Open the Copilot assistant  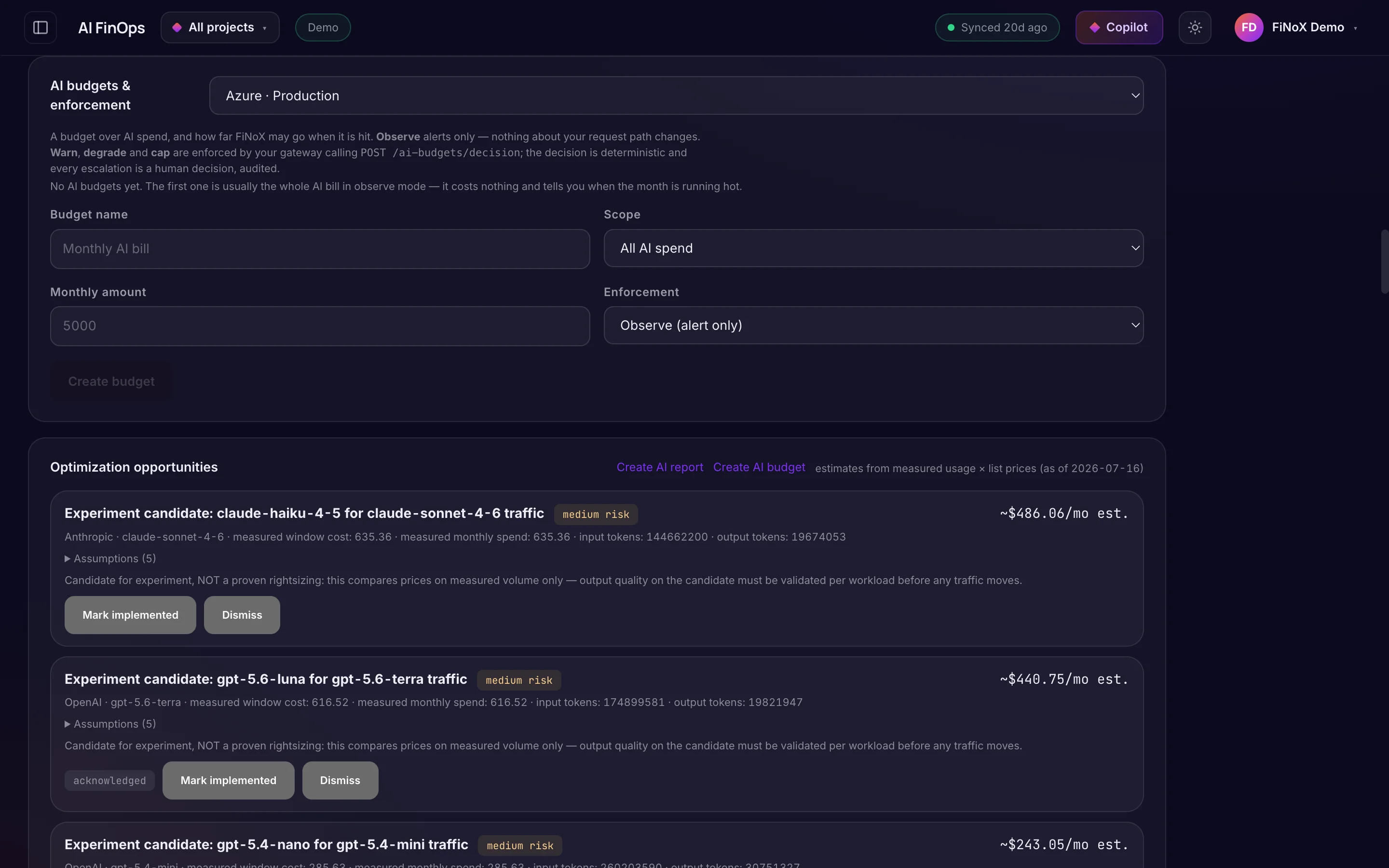point(1118,27)
